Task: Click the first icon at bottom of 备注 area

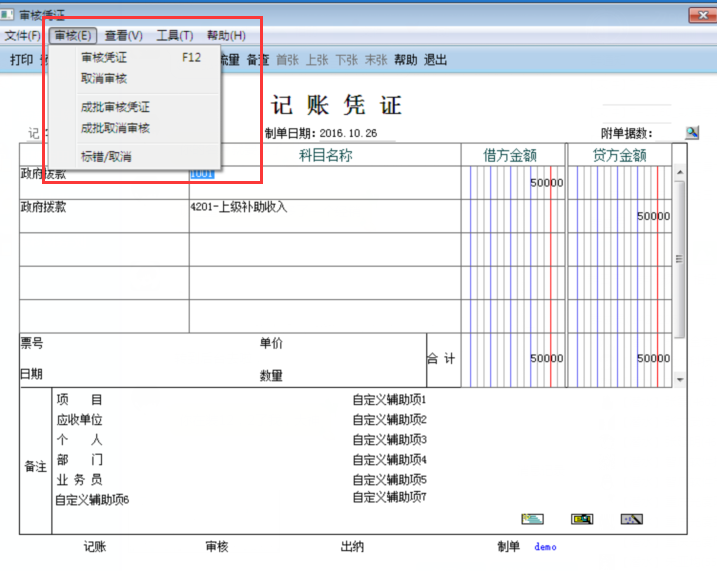Action: pyautogui.click(x=532, y=519)
